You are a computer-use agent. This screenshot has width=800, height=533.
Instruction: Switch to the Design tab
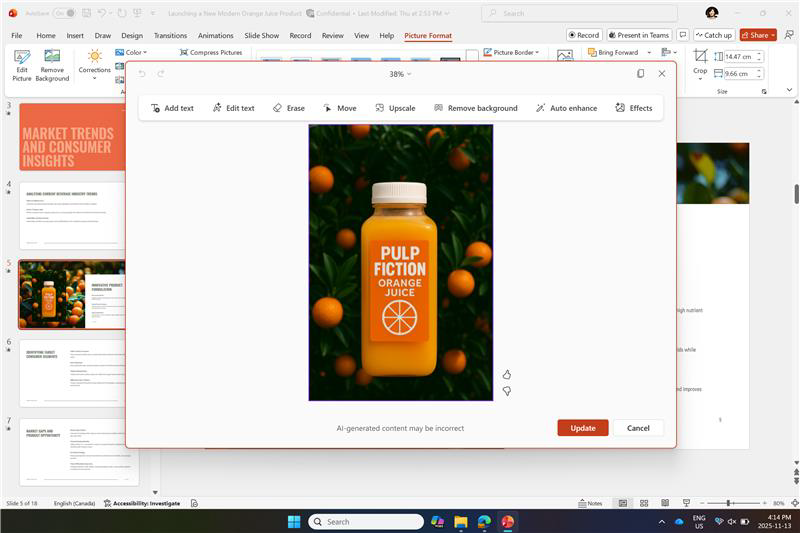point(132,36)
